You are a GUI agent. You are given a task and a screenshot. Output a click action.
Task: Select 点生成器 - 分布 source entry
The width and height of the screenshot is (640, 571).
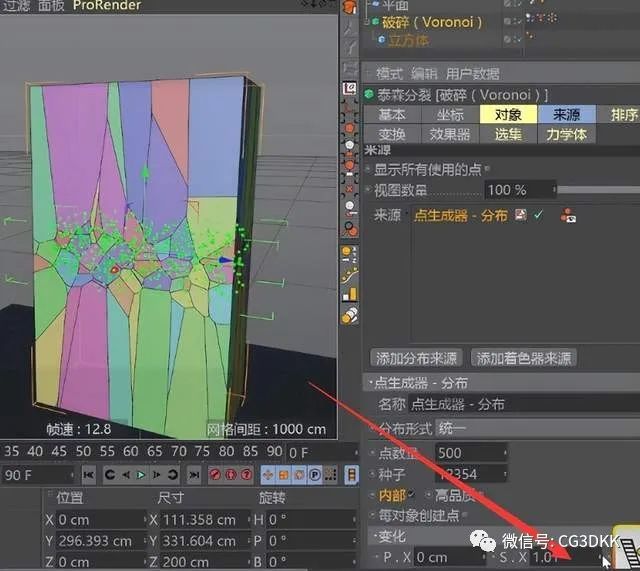tap(461, 215)
